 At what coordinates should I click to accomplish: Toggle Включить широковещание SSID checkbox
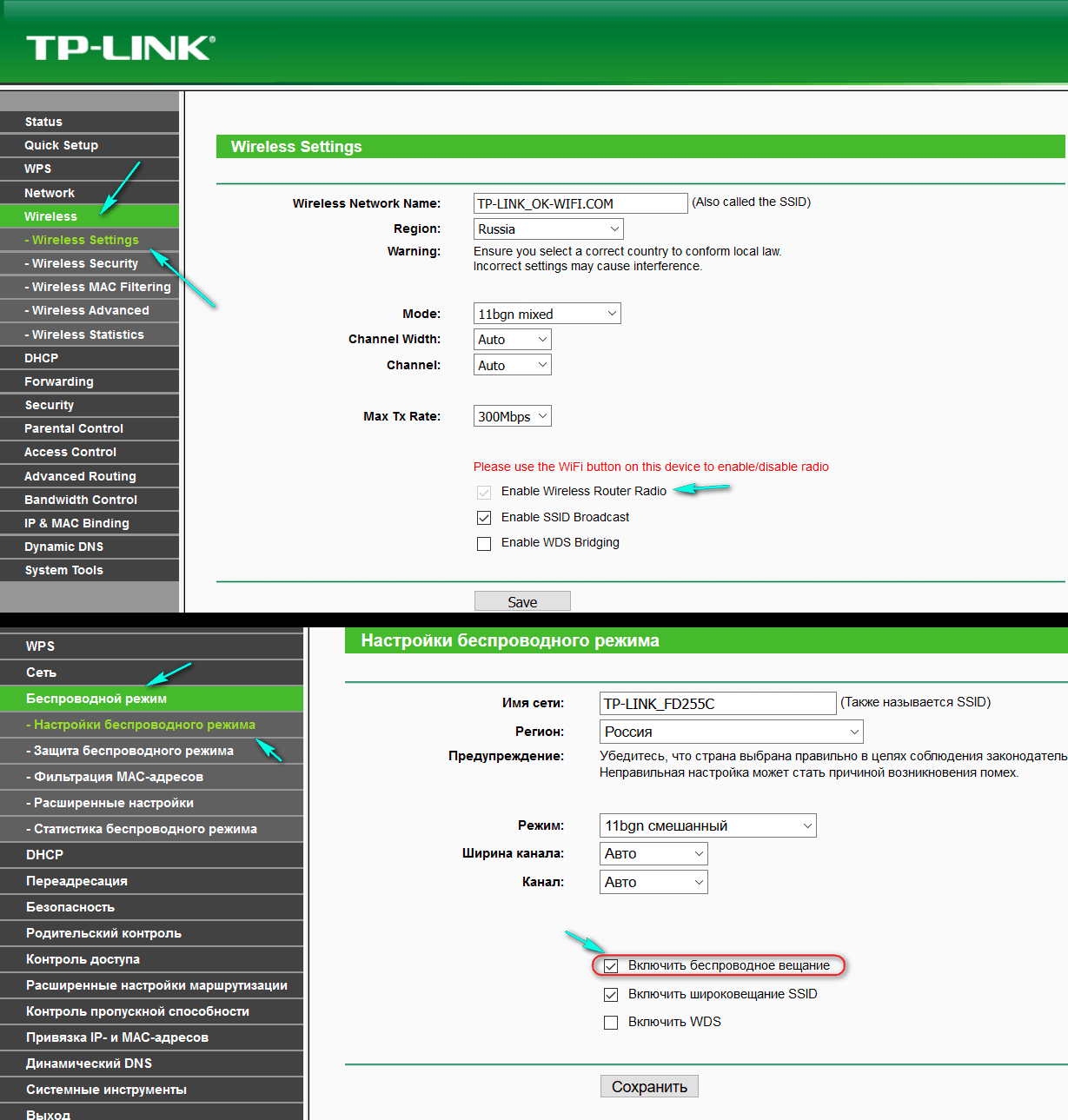[x=611, y=995]
